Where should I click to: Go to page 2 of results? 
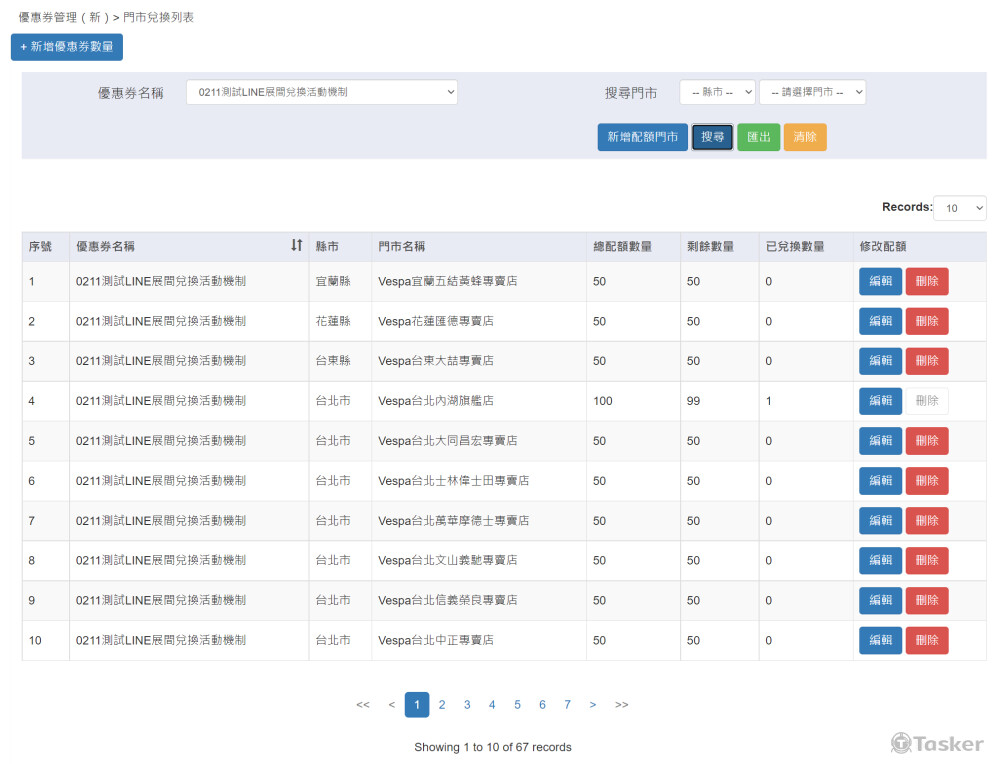pos(442,705)
